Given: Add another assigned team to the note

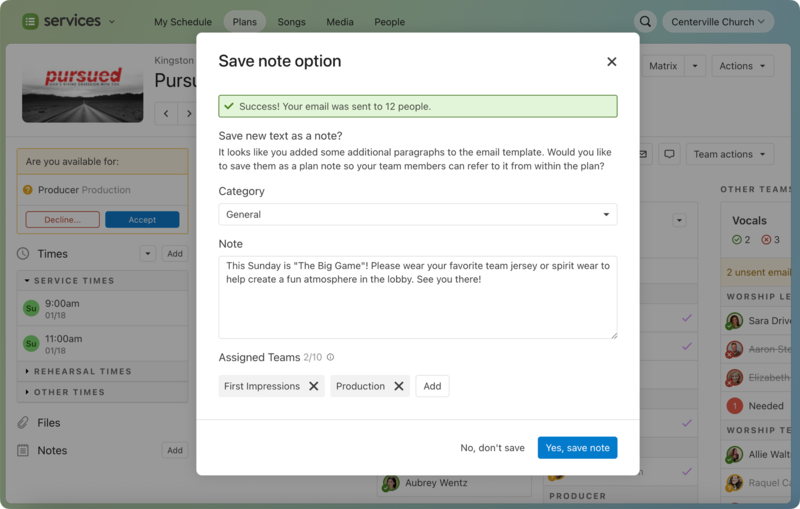Looking at the screenshot, I should pos(432,386).
